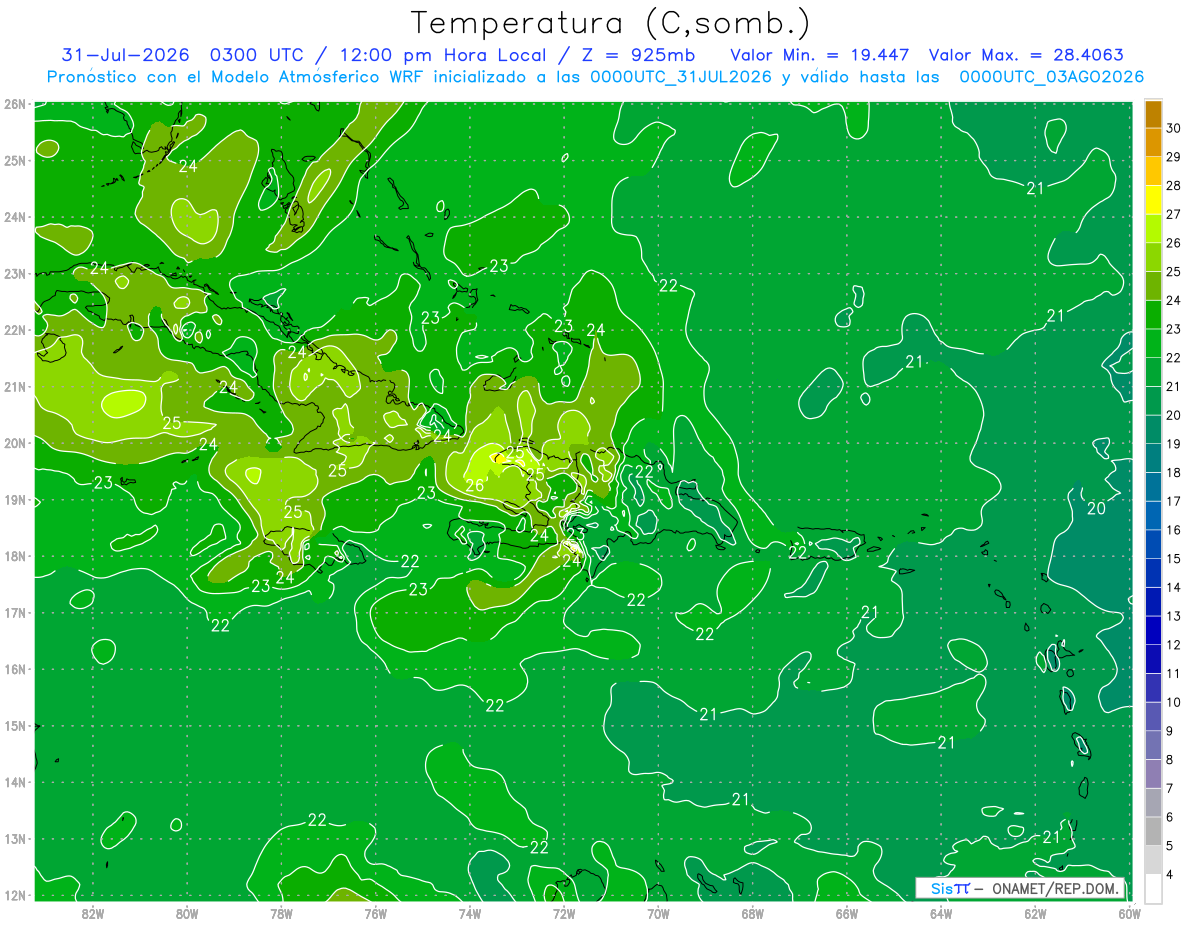Click the '15N' latitude axis label

point(16,725)
